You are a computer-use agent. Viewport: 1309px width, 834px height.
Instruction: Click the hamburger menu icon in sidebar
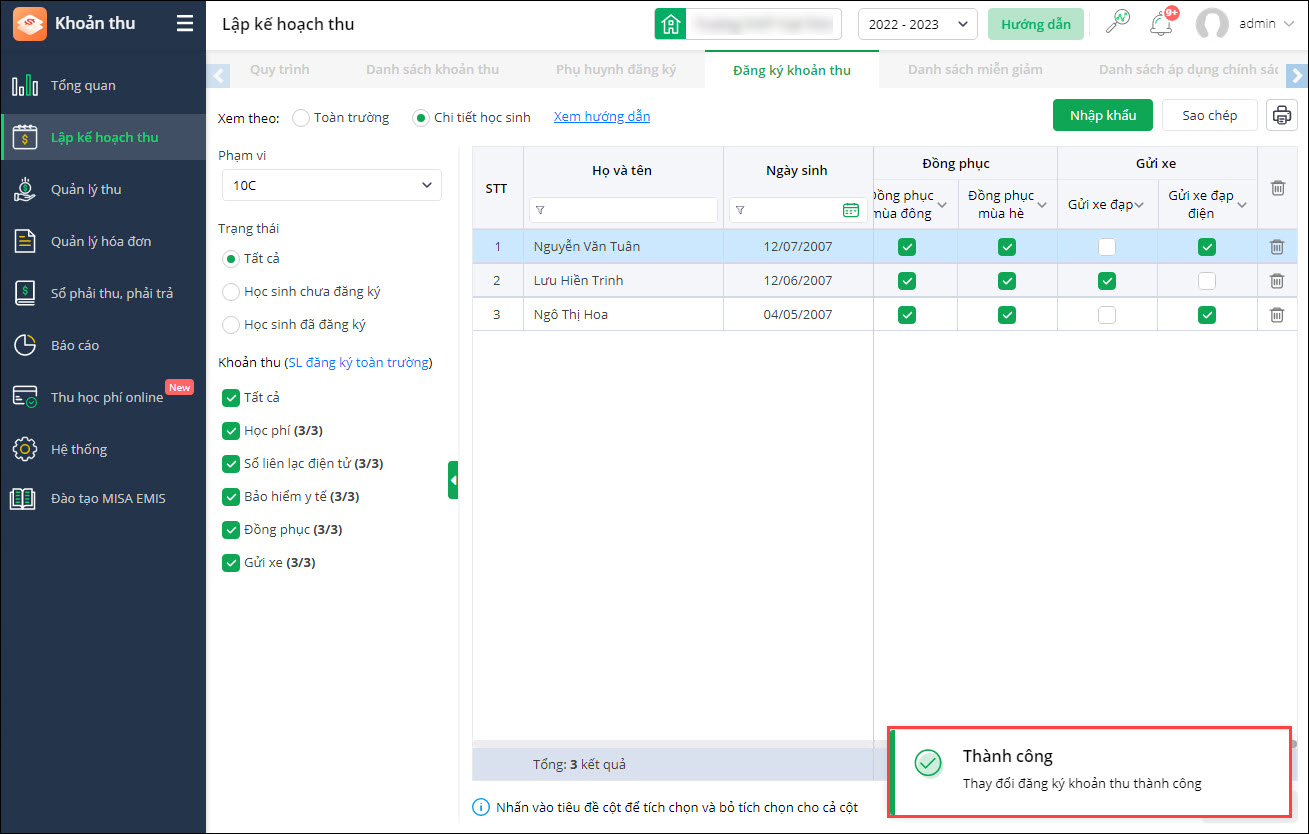(185, 23)
